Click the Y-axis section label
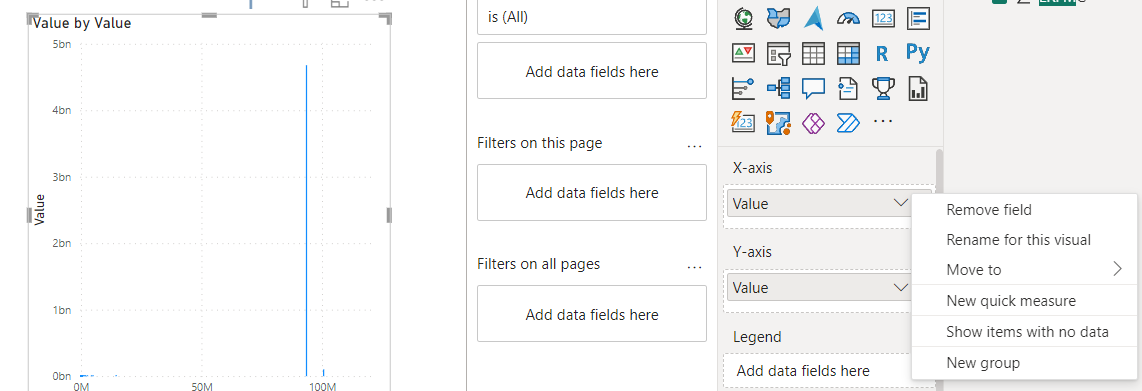Screen dimensions: 1142x391 click(x=752, y=252)
